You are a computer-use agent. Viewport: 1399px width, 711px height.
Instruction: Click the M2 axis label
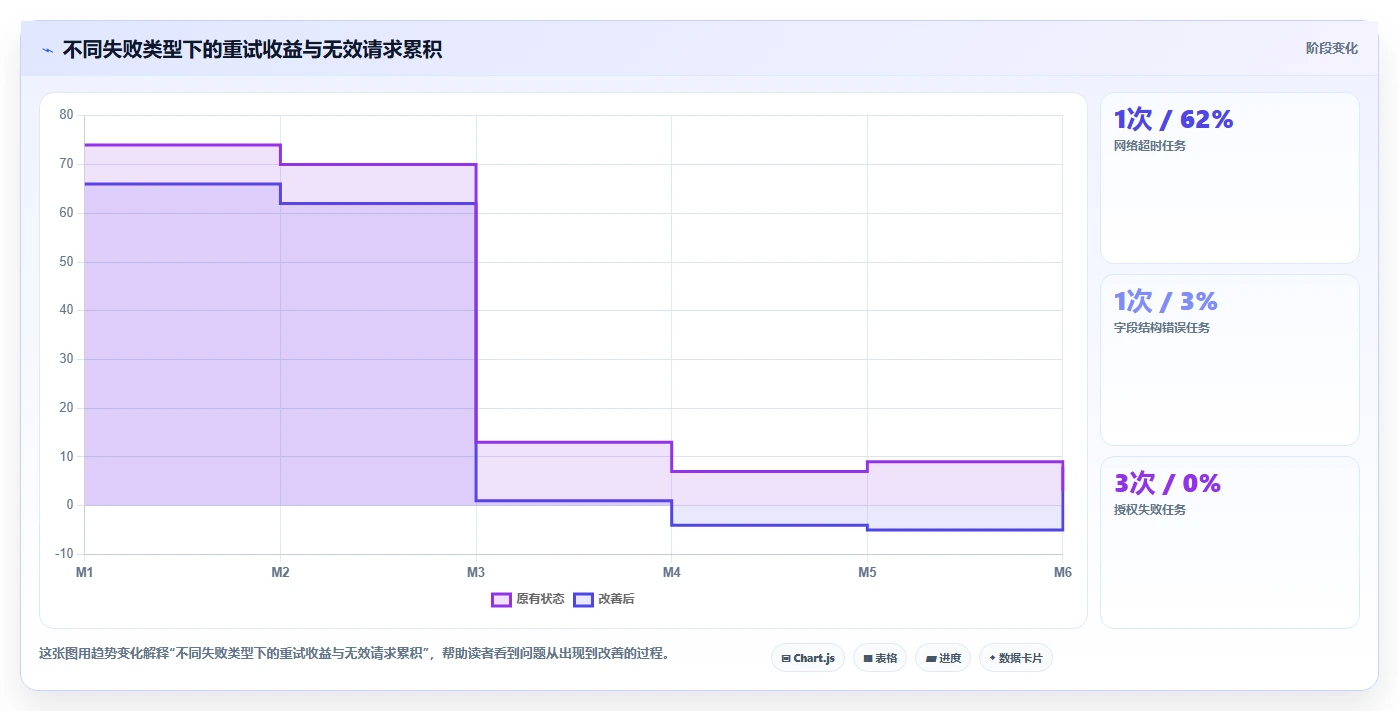[x=281, y=572]
